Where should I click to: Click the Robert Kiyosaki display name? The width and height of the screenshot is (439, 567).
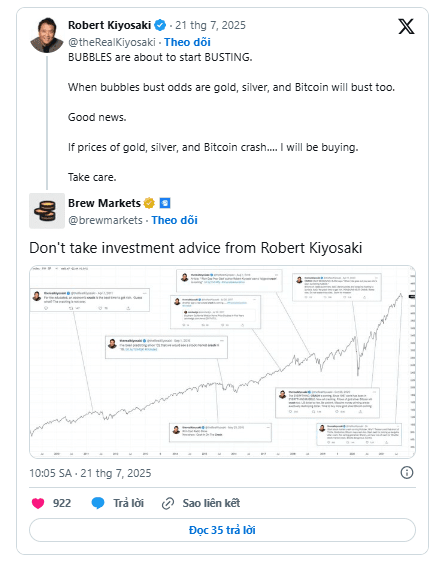click(110, 25)
